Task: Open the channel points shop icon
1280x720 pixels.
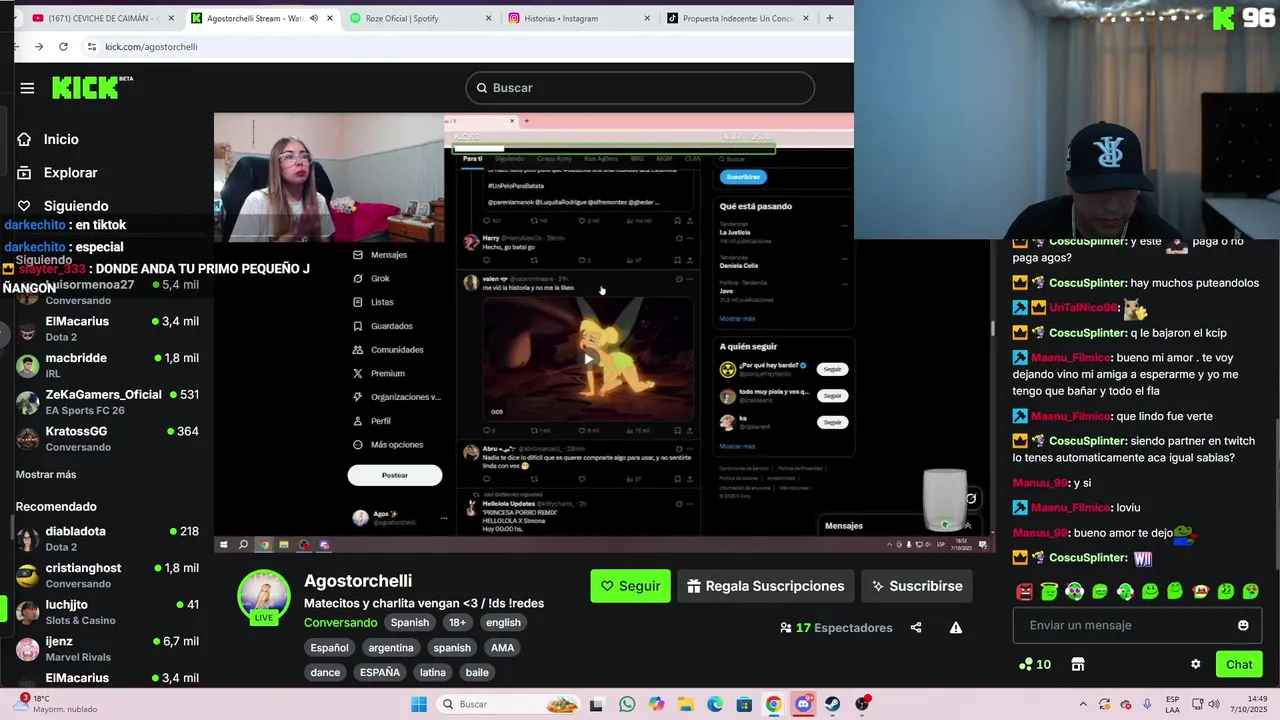Action: [x=1077, y=664]
